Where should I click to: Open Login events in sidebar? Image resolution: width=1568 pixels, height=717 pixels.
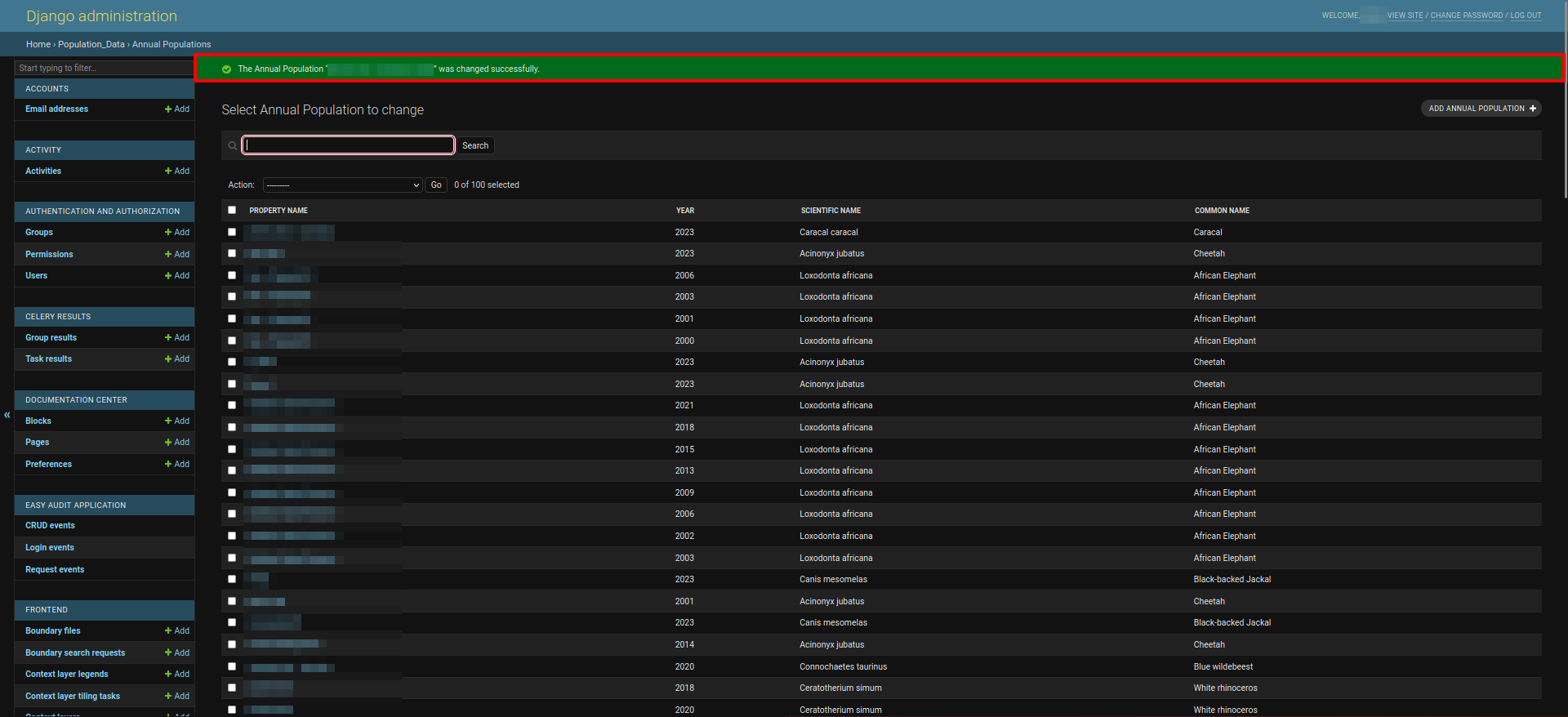pos(50,547)
